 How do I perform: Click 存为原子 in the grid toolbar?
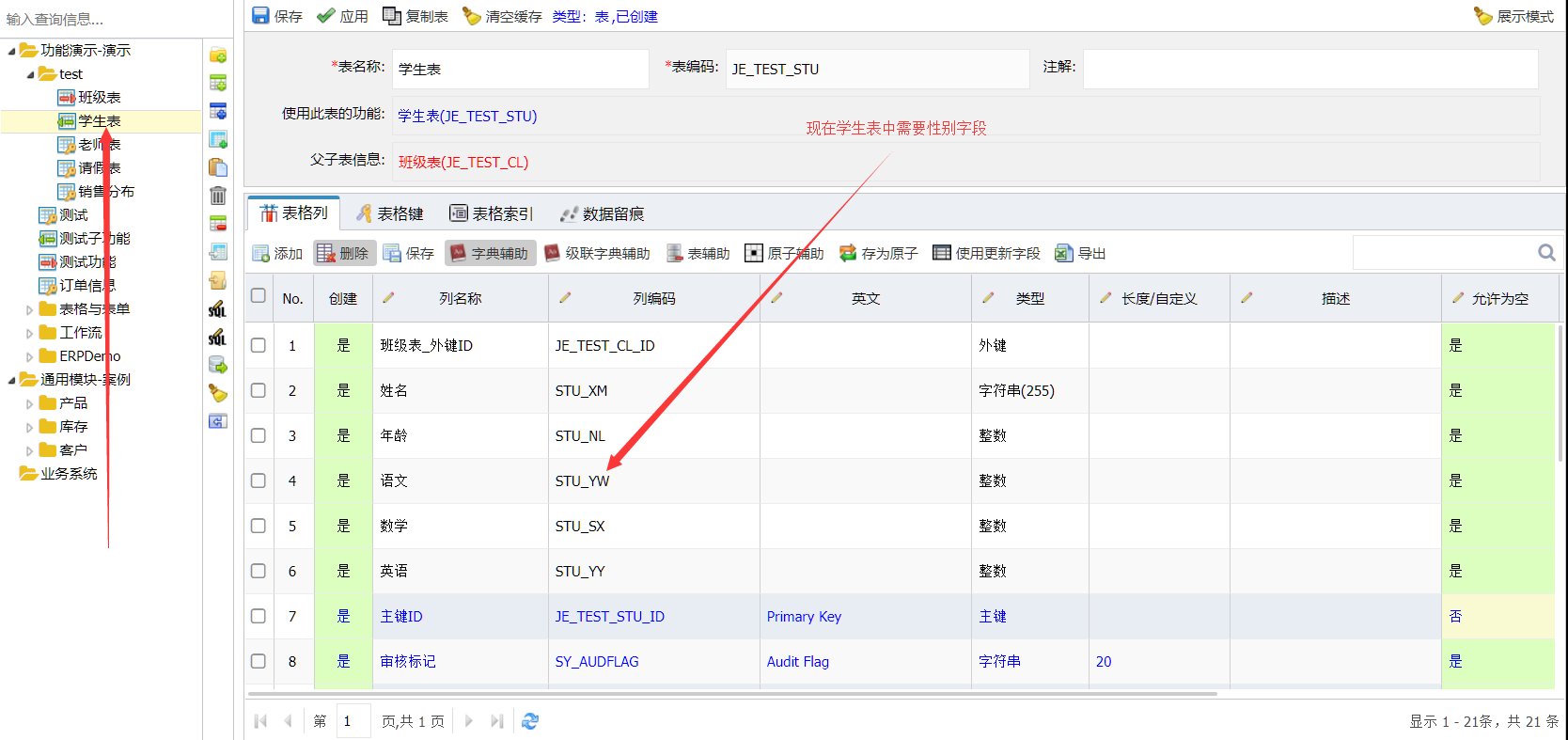click(879, 253)
